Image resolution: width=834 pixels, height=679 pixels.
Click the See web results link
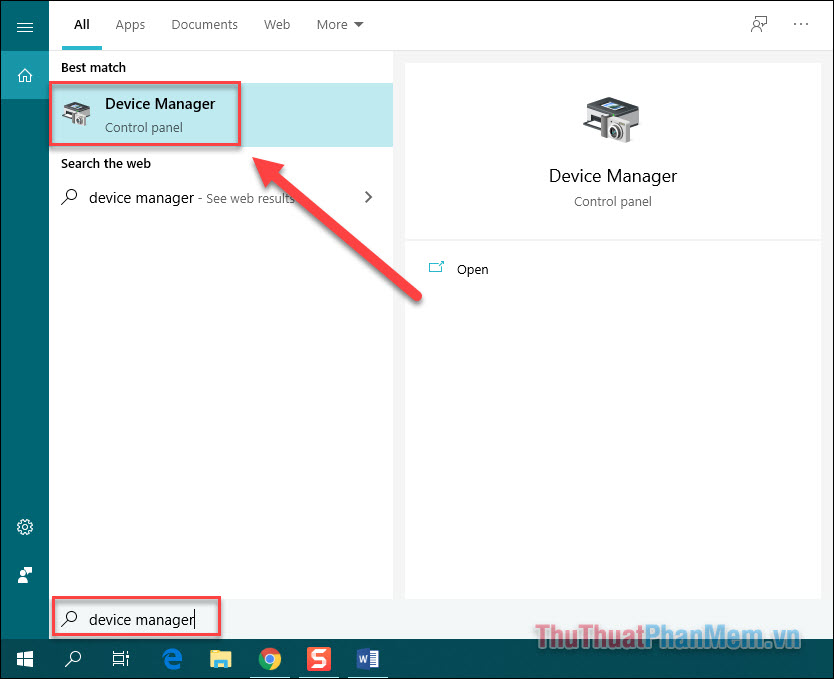click(x=252, y=197)
